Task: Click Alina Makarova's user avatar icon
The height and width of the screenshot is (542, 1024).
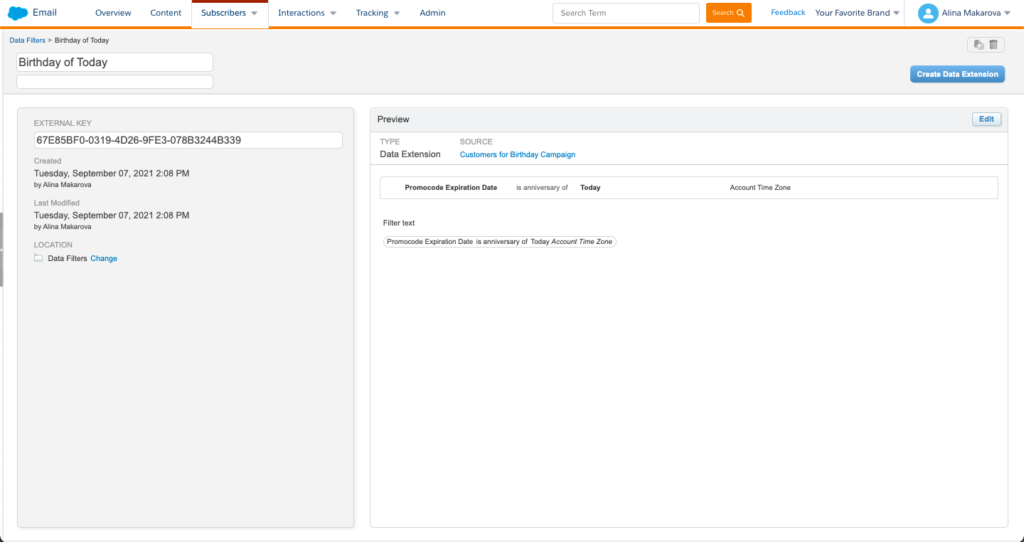Action: 927,13
